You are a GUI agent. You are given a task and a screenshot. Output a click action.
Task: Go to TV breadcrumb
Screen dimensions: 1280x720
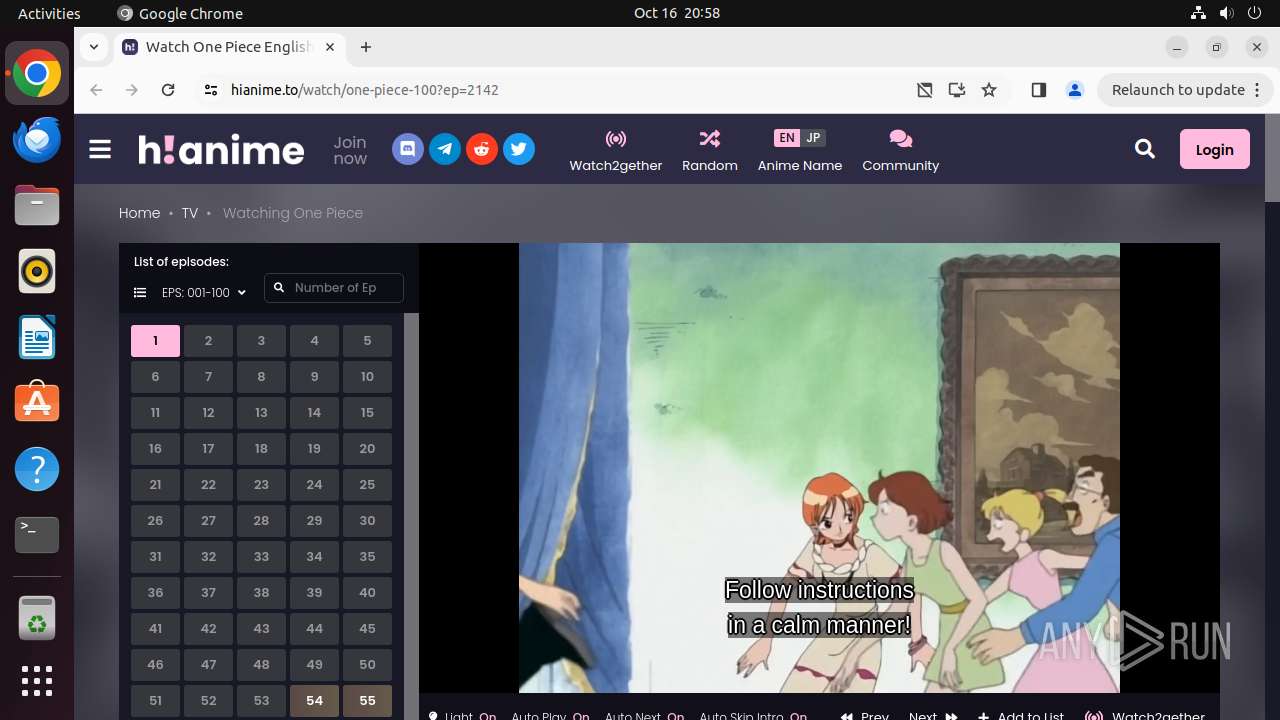(190, 213)
